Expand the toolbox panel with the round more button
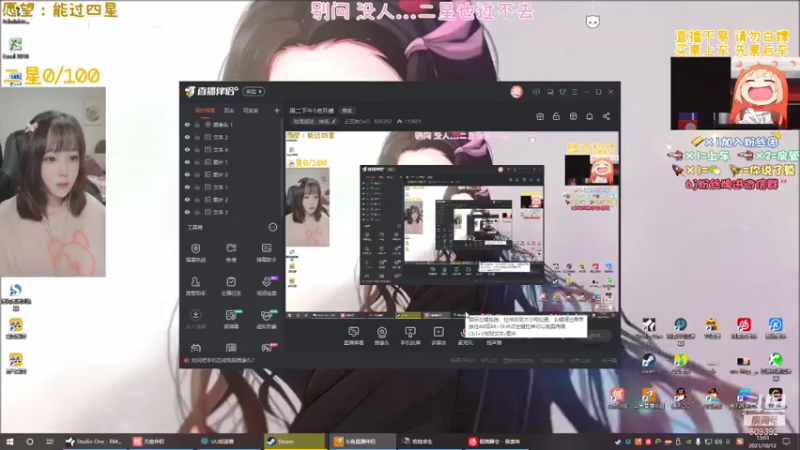The image size is (800, 450). (273, 227)
